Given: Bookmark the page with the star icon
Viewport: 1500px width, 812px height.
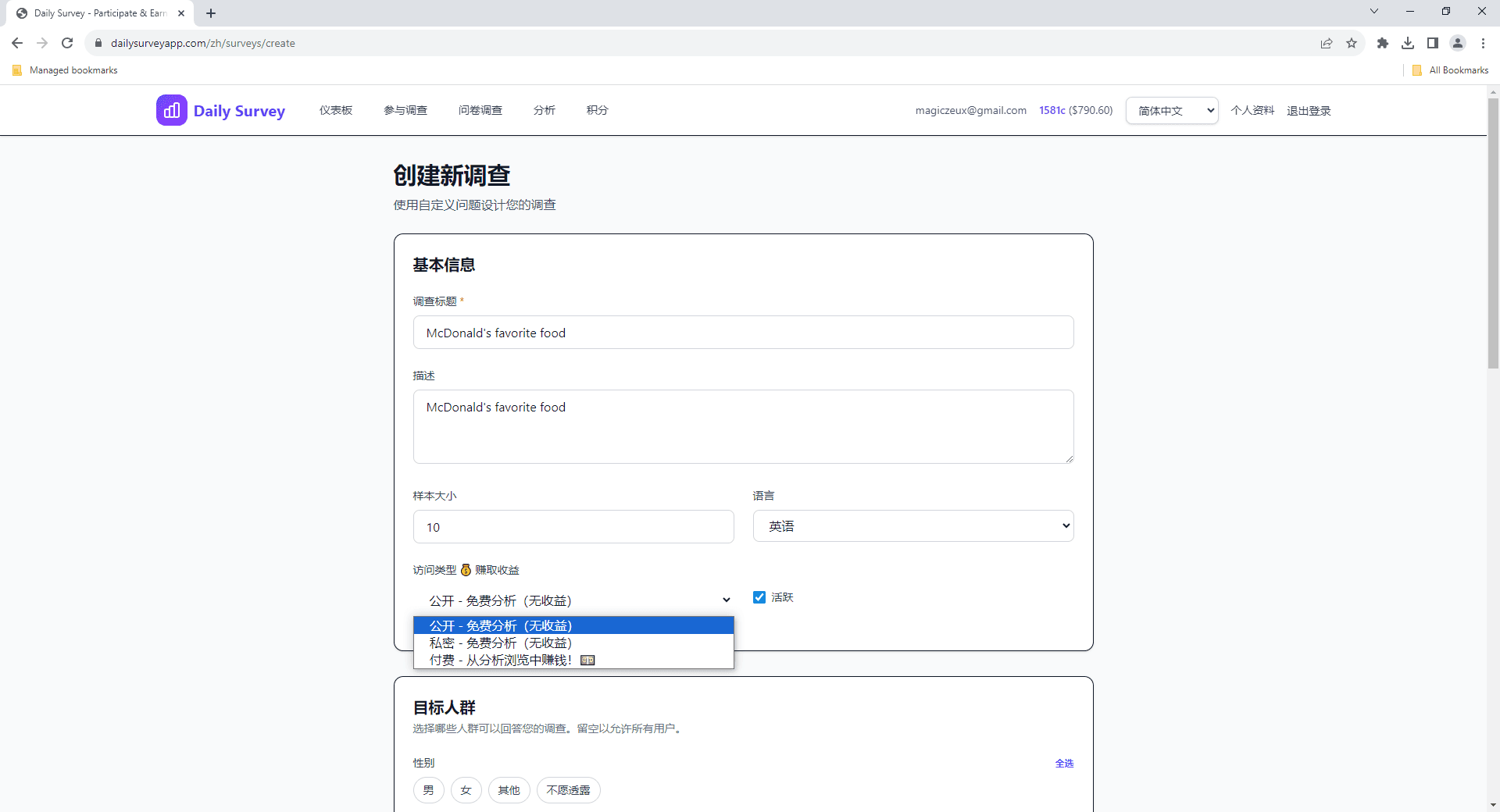Looking at the screenshot, I should tap(1352, 43).
